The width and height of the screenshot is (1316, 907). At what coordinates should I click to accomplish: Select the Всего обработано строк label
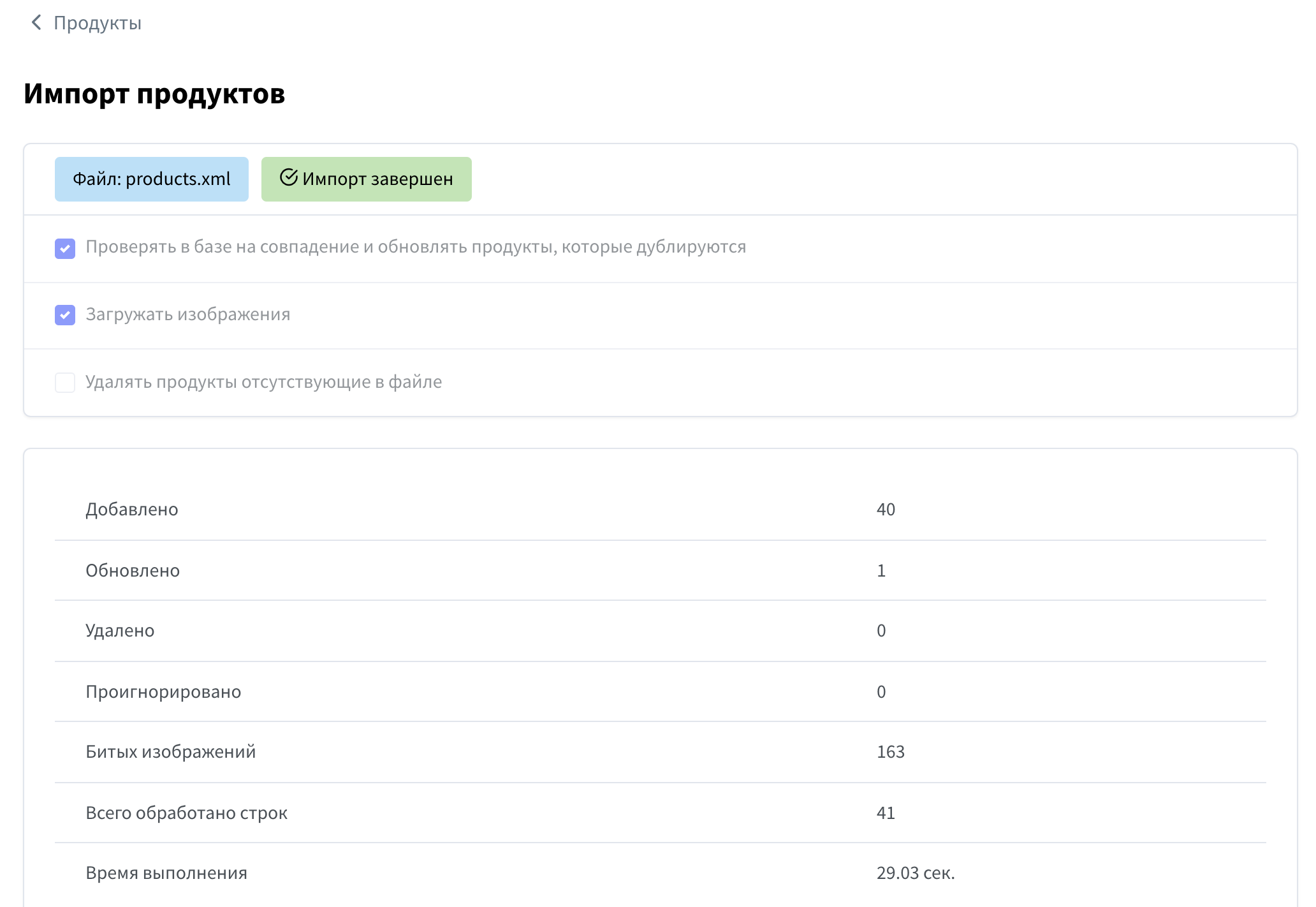186,813
